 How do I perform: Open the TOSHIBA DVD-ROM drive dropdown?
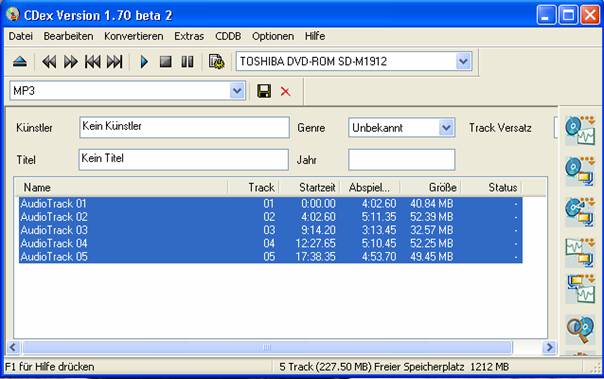463,61
